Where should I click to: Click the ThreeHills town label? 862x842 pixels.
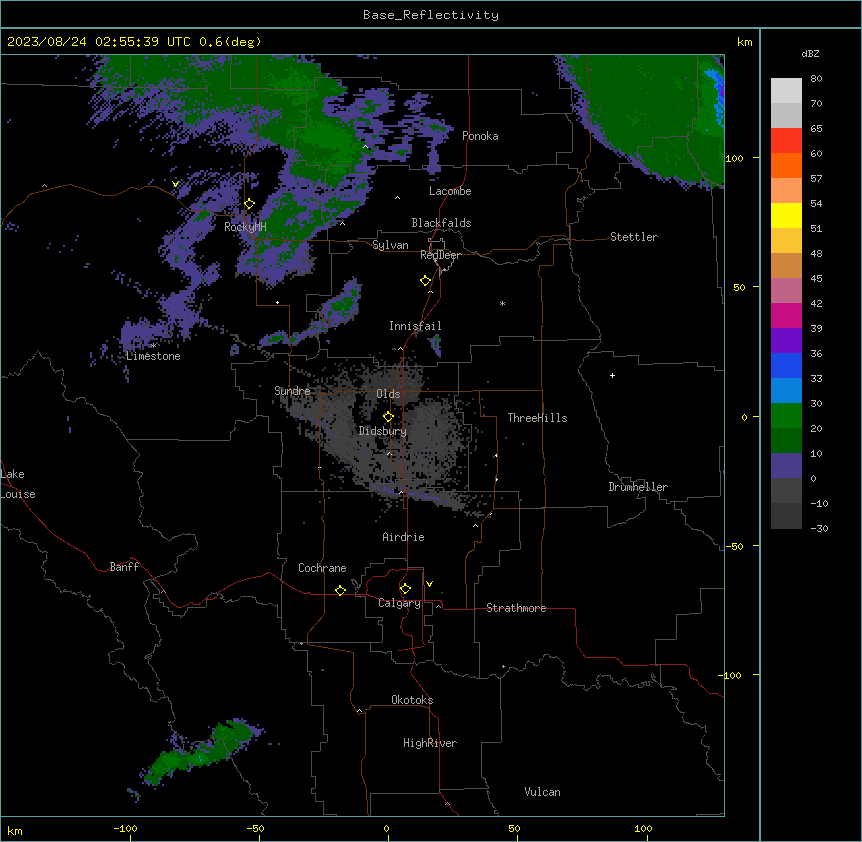(537, 418)
